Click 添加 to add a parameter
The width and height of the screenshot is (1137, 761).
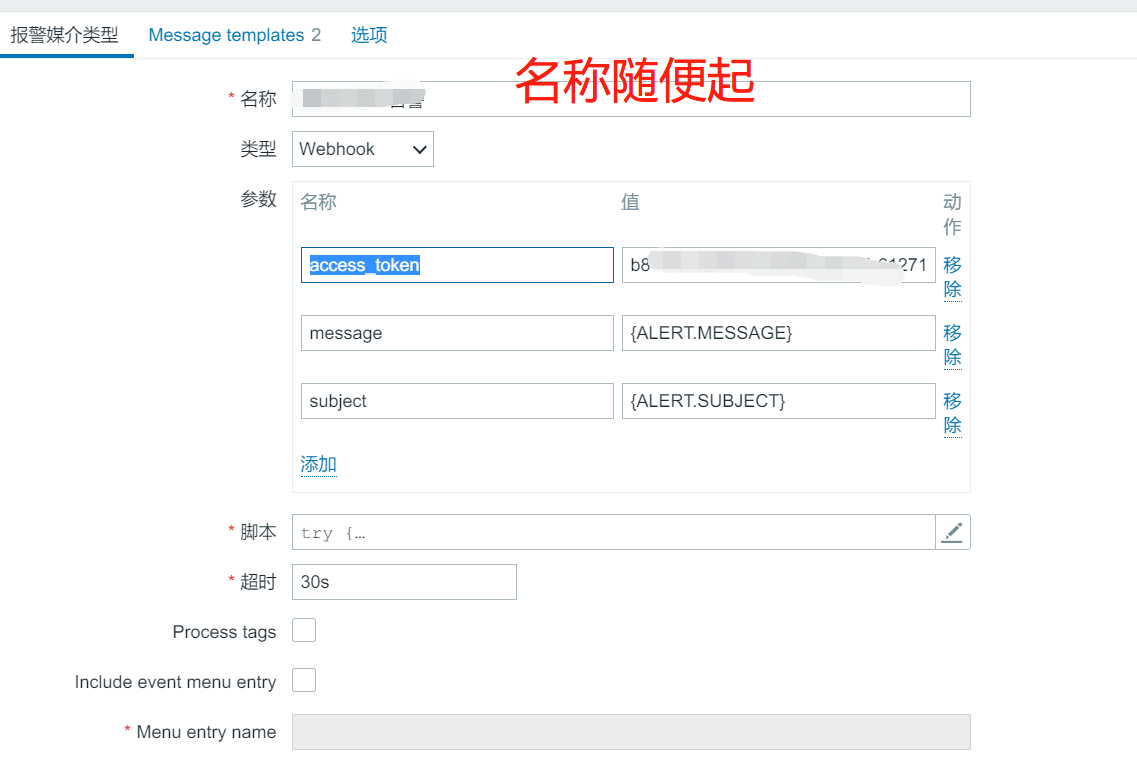click(x=319, y=464)
